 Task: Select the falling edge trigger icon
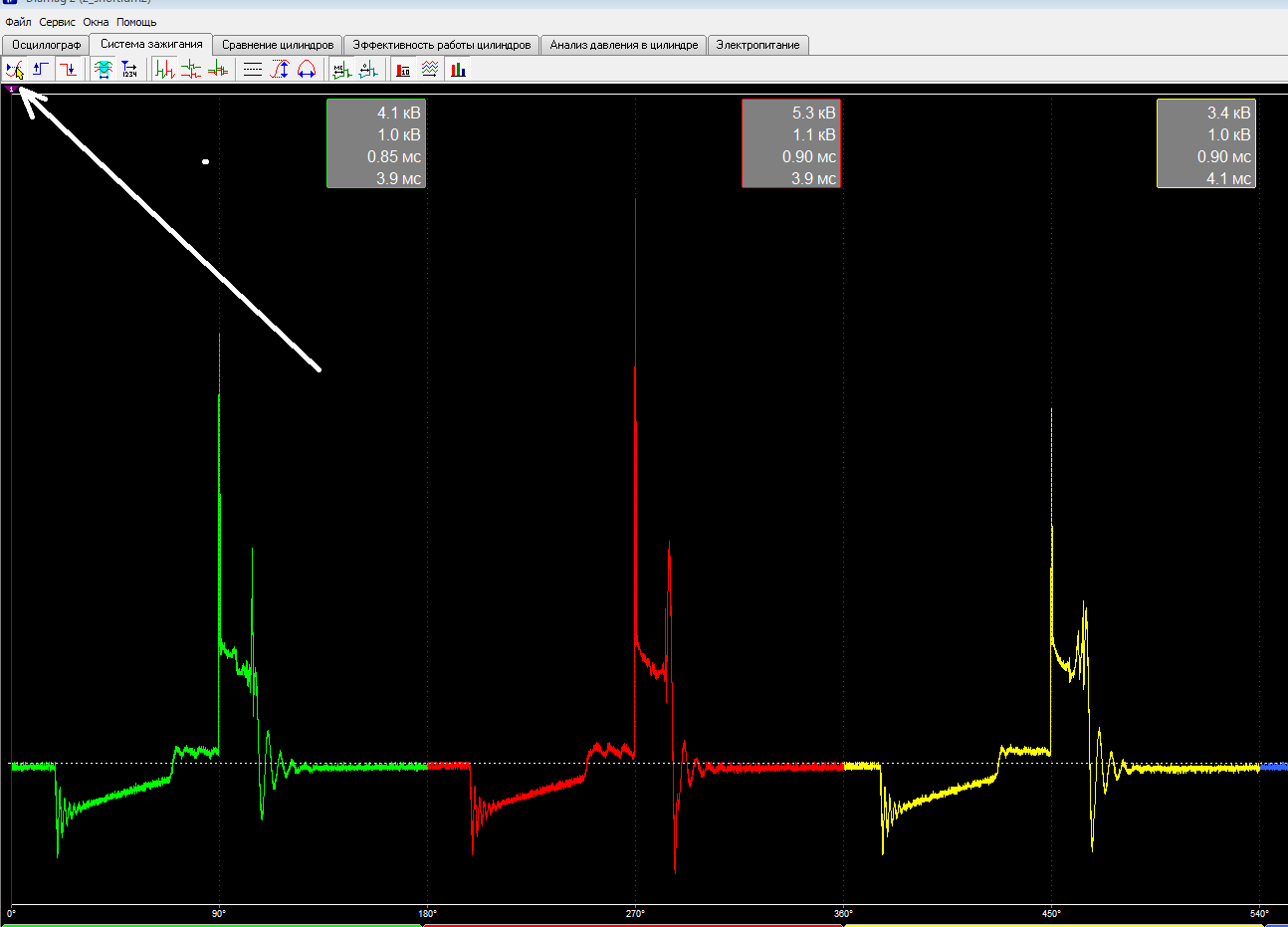68,70
